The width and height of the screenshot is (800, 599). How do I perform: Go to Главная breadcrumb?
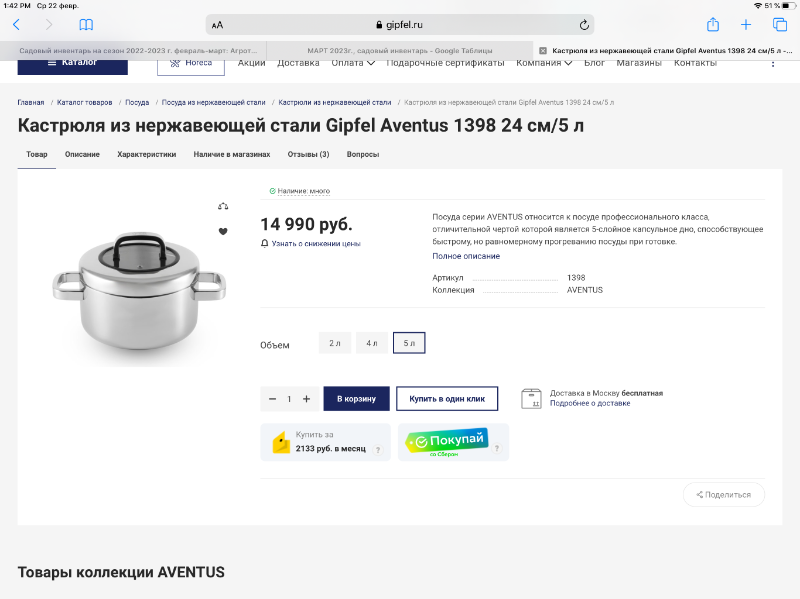point(31,103)
